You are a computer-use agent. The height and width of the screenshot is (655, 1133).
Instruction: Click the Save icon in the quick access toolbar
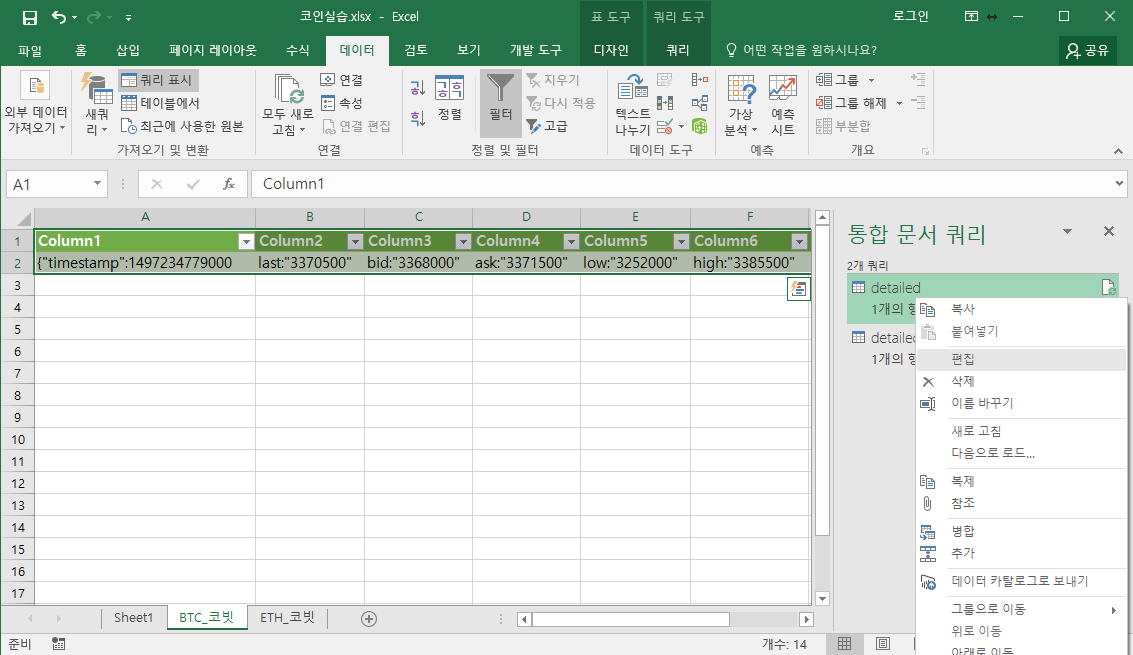pyautogui.click(x=30, y=17)
